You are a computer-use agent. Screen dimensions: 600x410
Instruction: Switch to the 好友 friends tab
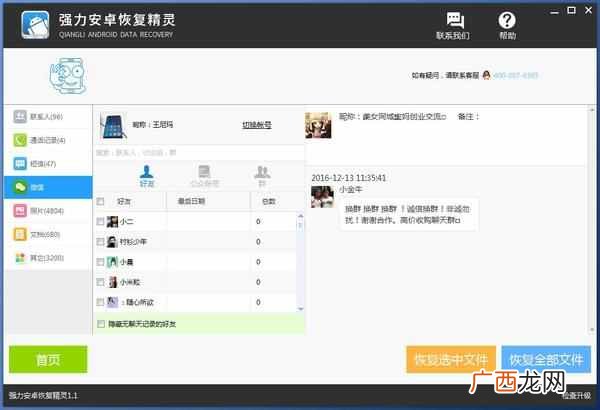tap(147, 176)
